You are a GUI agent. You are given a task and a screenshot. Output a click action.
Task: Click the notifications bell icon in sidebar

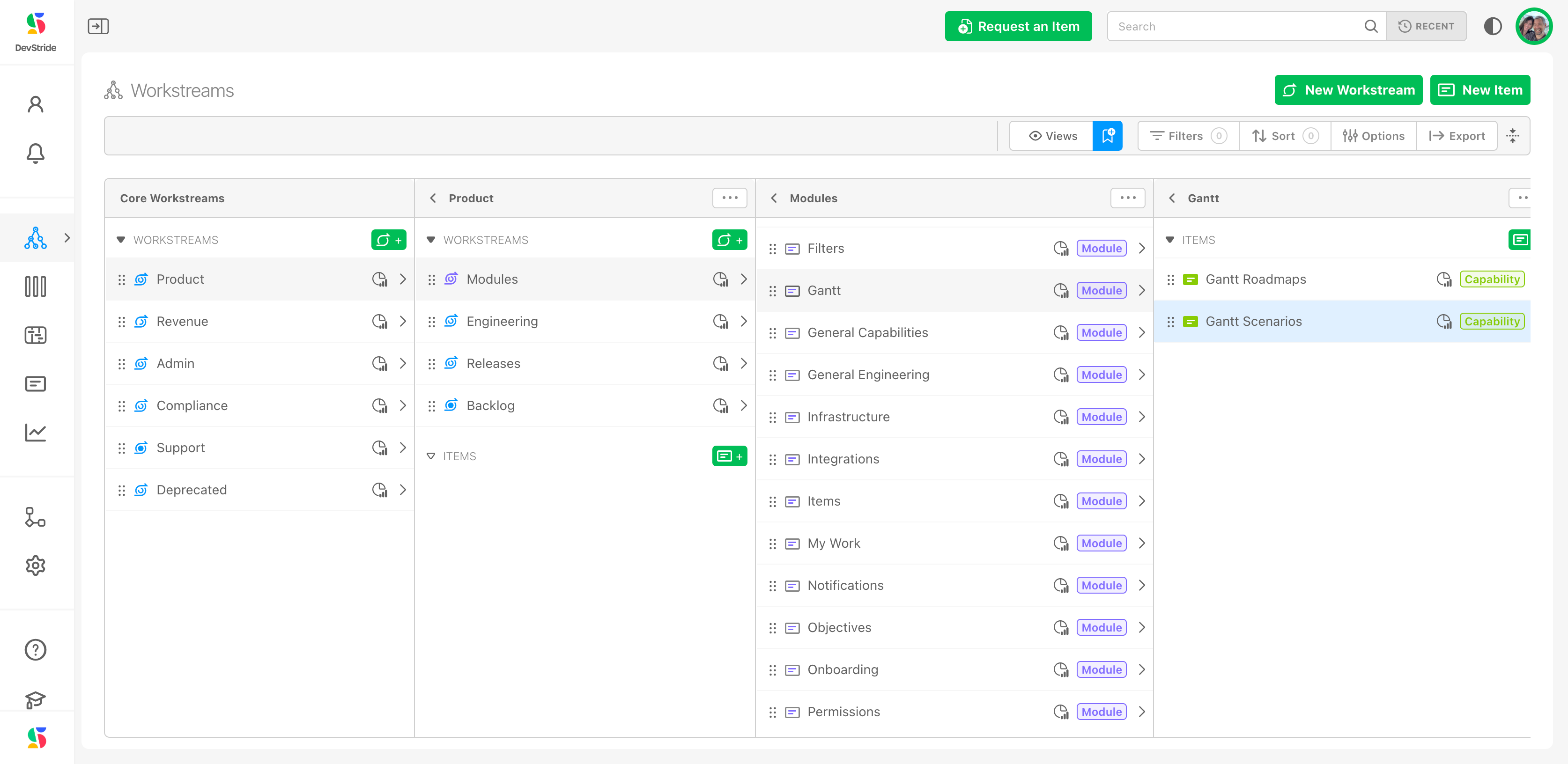click(35, 153)
